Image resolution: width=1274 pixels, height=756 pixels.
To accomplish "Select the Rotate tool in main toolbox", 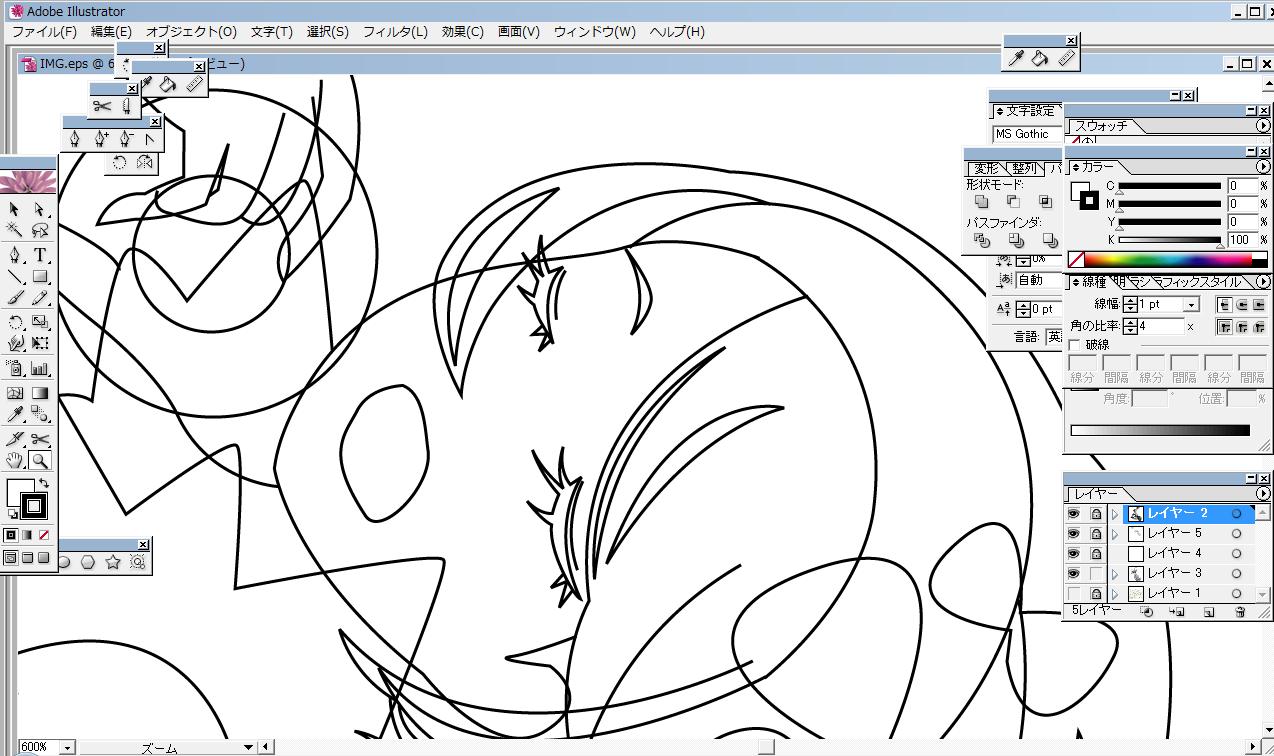I will [15, 322].
